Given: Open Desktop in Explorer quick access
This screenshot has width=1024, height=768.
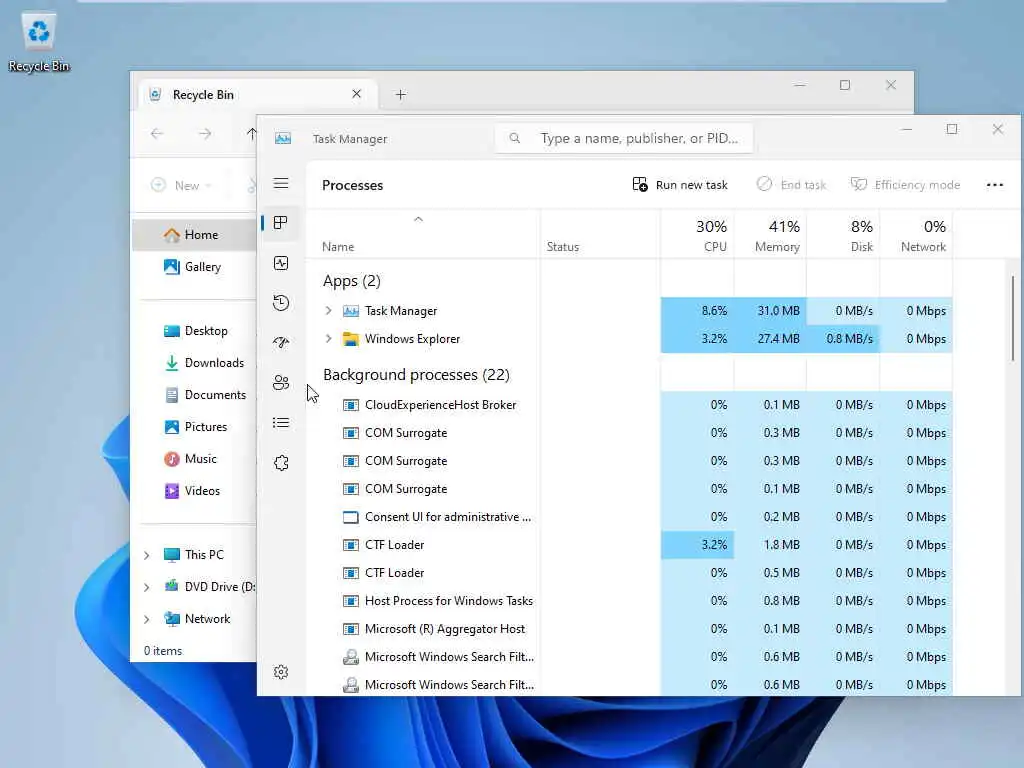Looking at the screenshot, I should click(x=195, y=331).
